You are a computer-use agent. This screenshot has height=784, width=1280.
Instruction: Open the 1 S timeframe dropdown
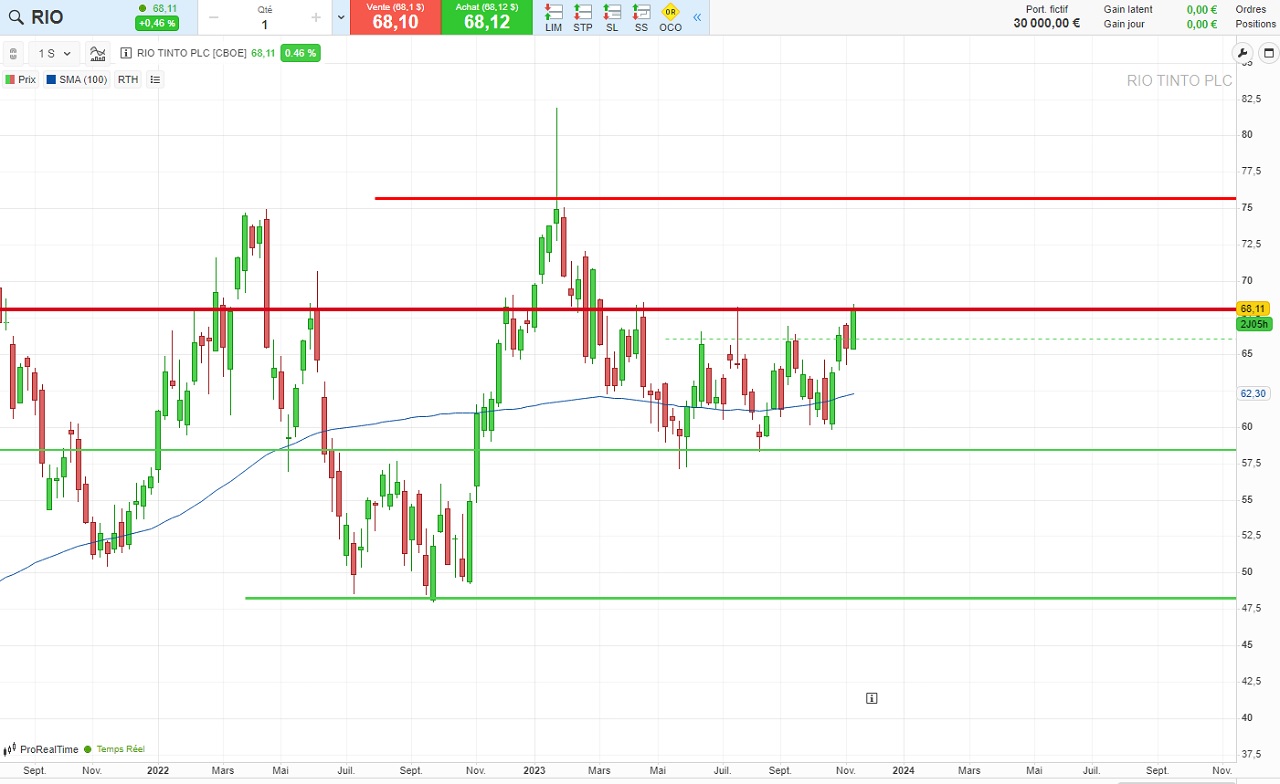click(55, 53)
